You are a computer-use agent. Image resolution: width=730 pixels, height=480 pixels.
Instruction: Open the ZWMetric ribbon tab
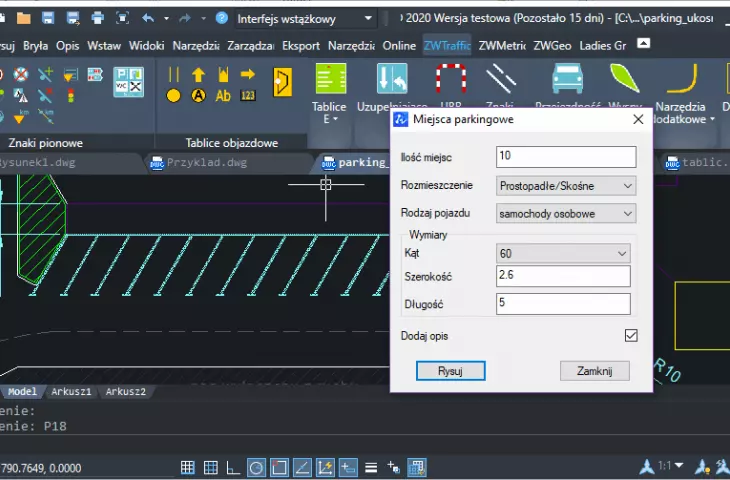pos(502,46)
